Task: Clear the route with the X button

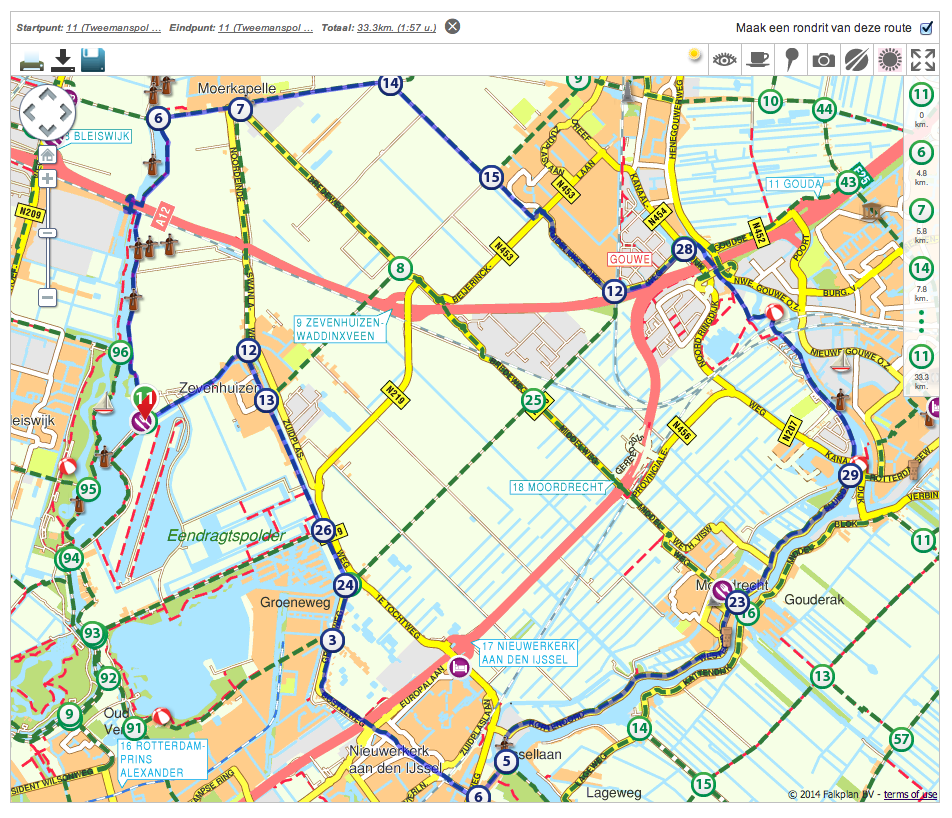Action: click(453, 26)
